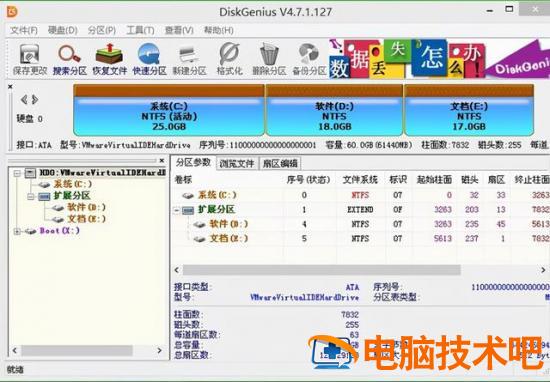The height and width of the screenshot is (382, 550).
Task: Collapse the 扩展分区 node in left tree
Action: pyautogui.click(x=31, y=196)
